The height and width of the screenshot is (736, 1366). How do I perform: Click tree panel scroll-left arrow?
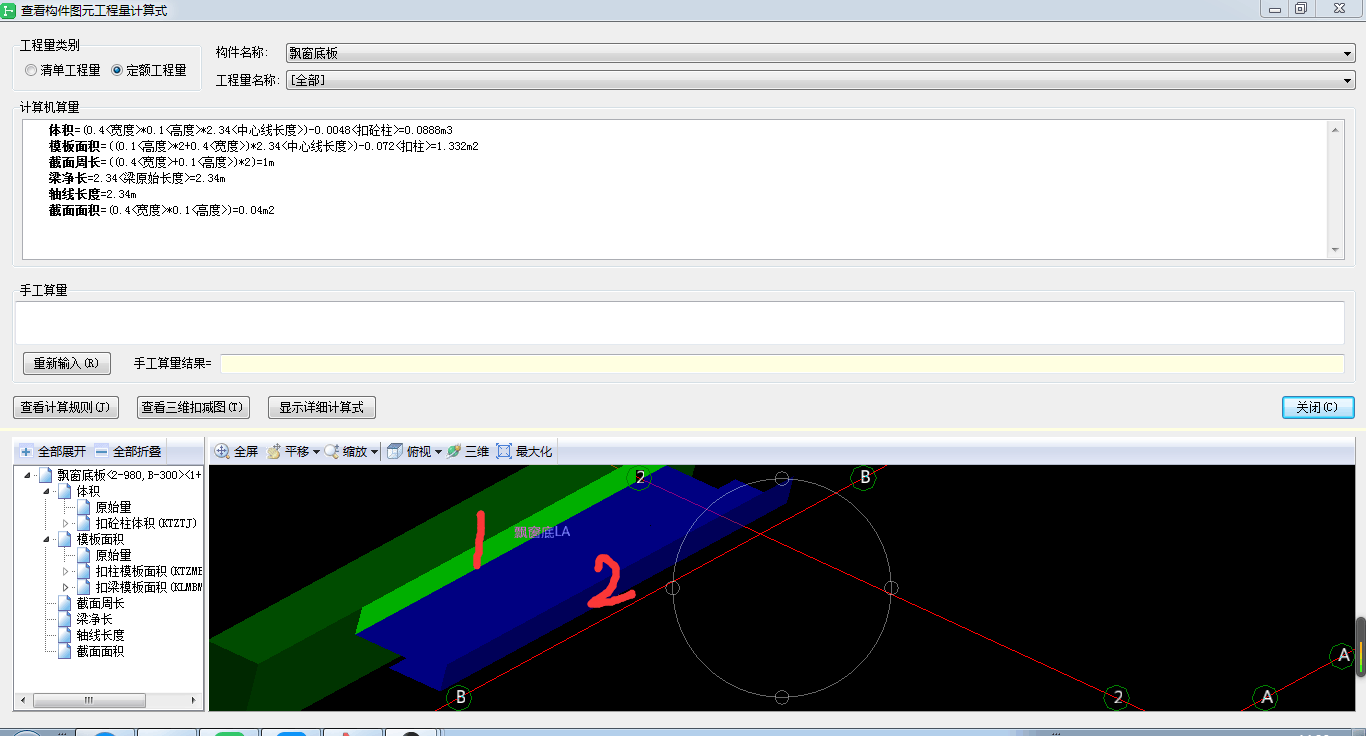pyautogui.click(x=22, y=700)
